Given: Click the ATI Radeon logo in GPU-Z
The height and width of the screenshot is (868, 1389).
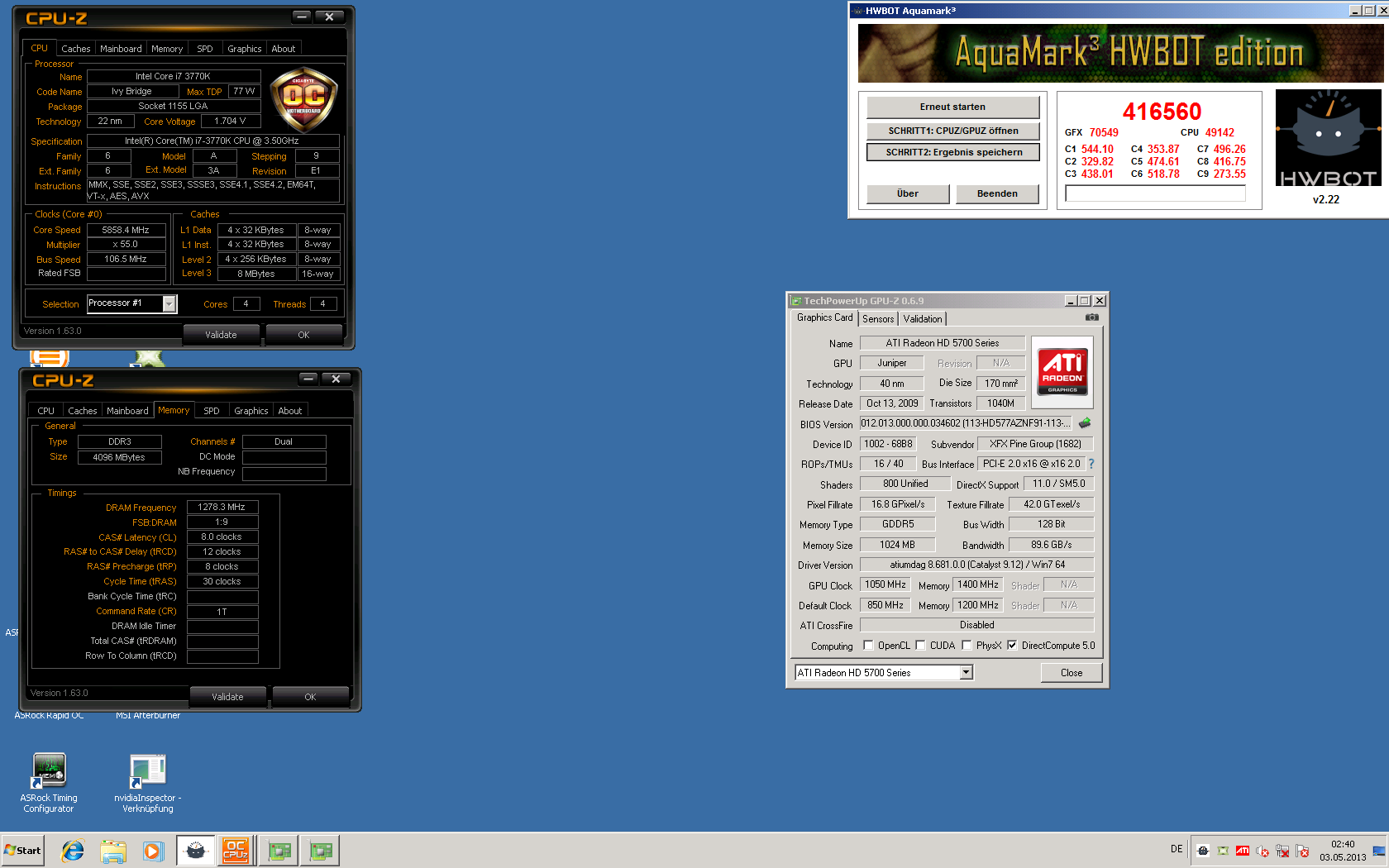Looking at the screenshot, I should (1063, 372).
